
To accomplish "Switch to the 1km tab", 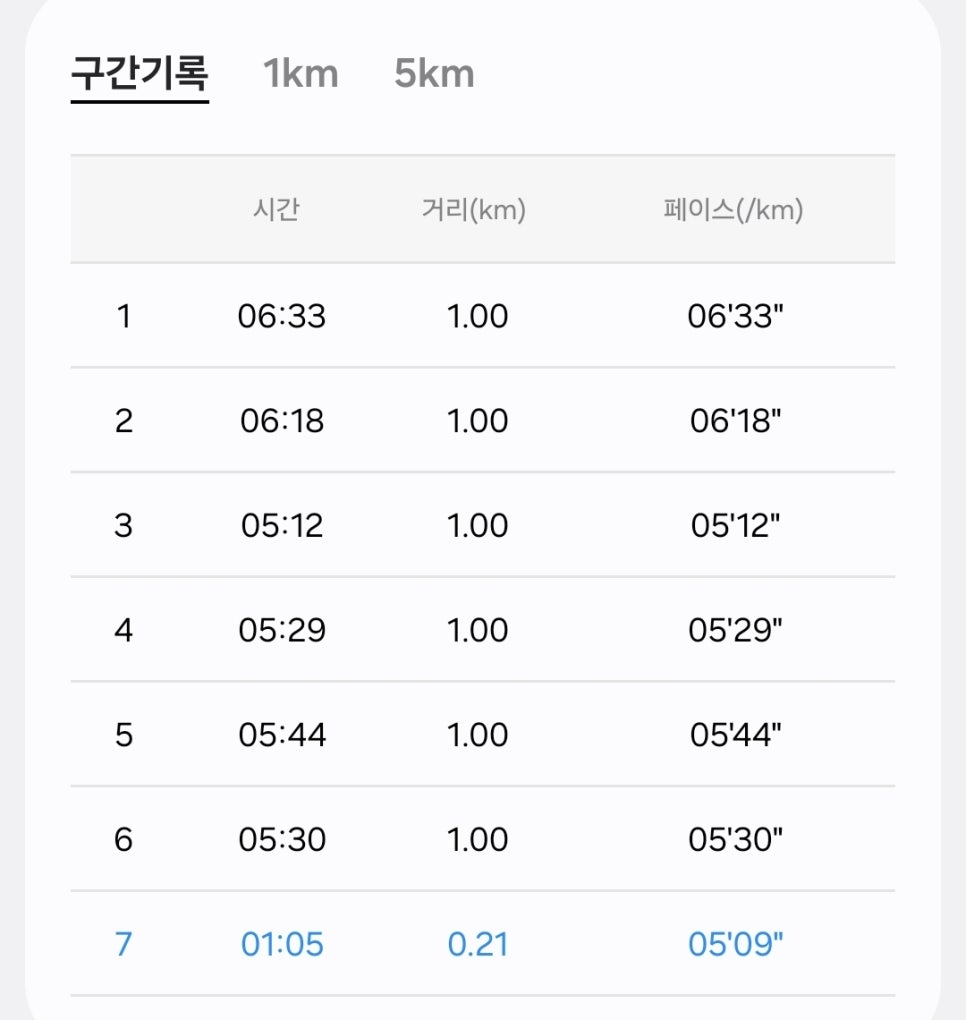I will point(301,73).
